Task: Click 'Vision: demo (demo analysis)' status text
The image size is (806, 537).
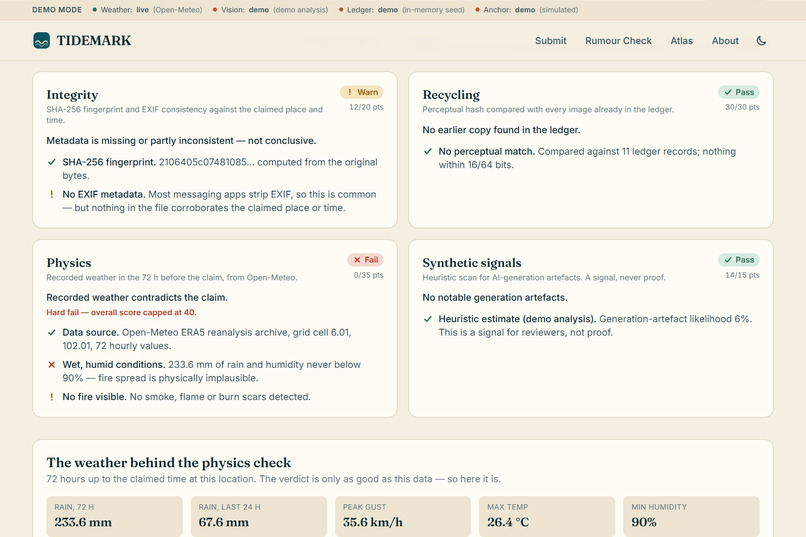Action: tap(274, 10)
